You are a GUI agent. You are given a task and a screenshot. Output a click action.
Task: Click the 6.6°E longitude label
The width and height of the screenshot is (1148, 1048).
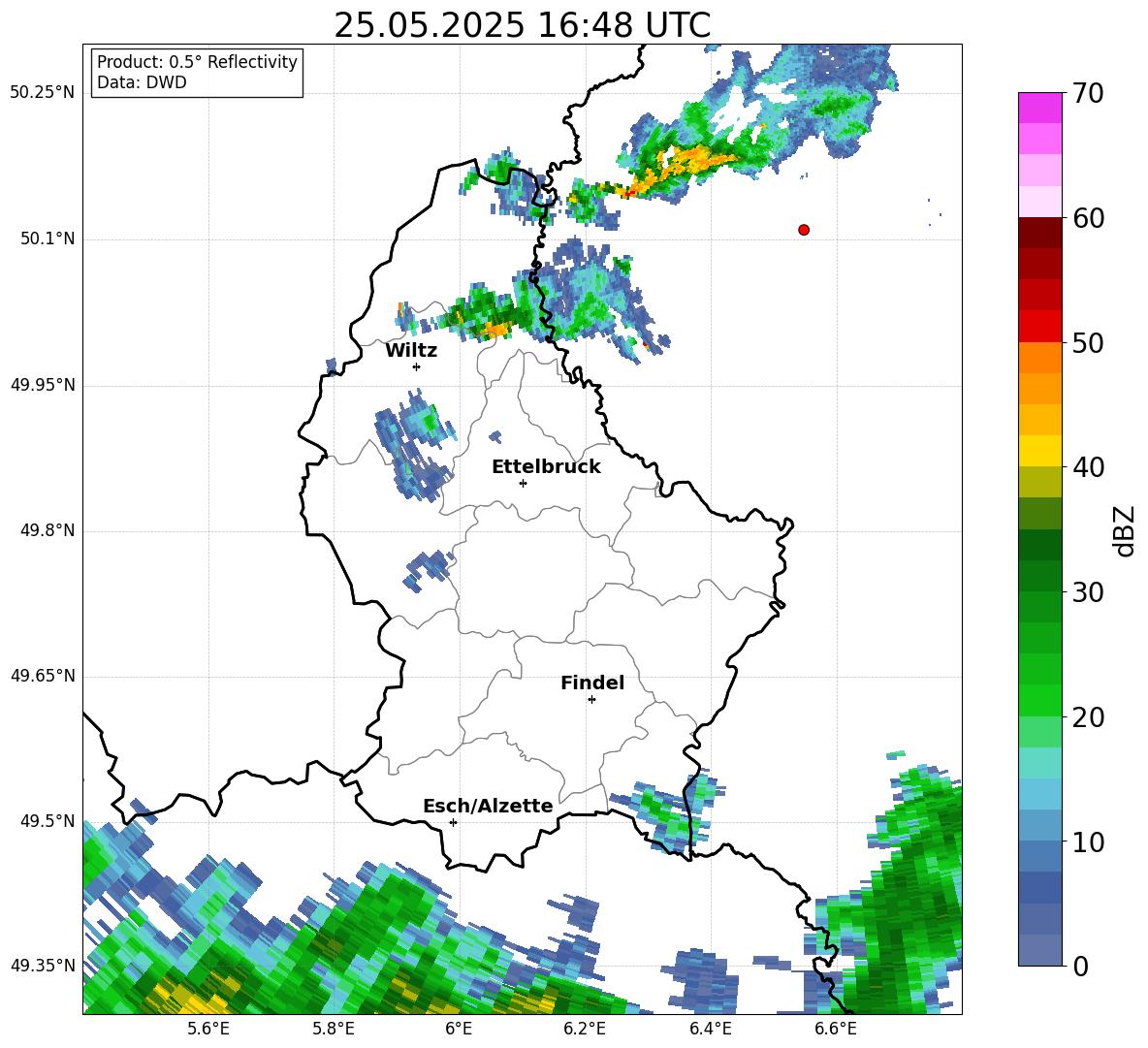point(836,1029)
